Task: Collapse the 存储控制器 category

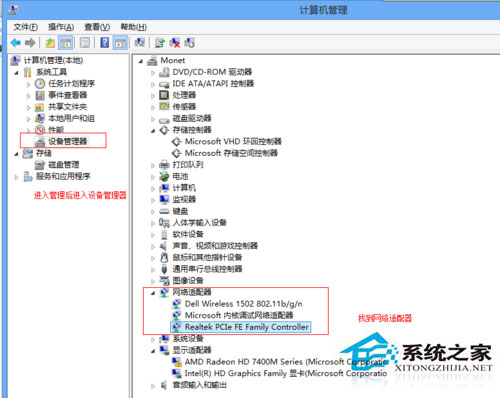Action: click(153, 131)
